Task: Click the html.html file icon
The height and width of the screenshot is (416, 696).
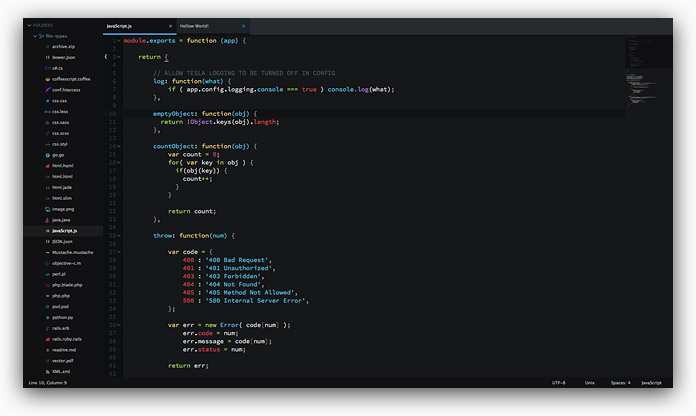Action: tap(47, 177)
